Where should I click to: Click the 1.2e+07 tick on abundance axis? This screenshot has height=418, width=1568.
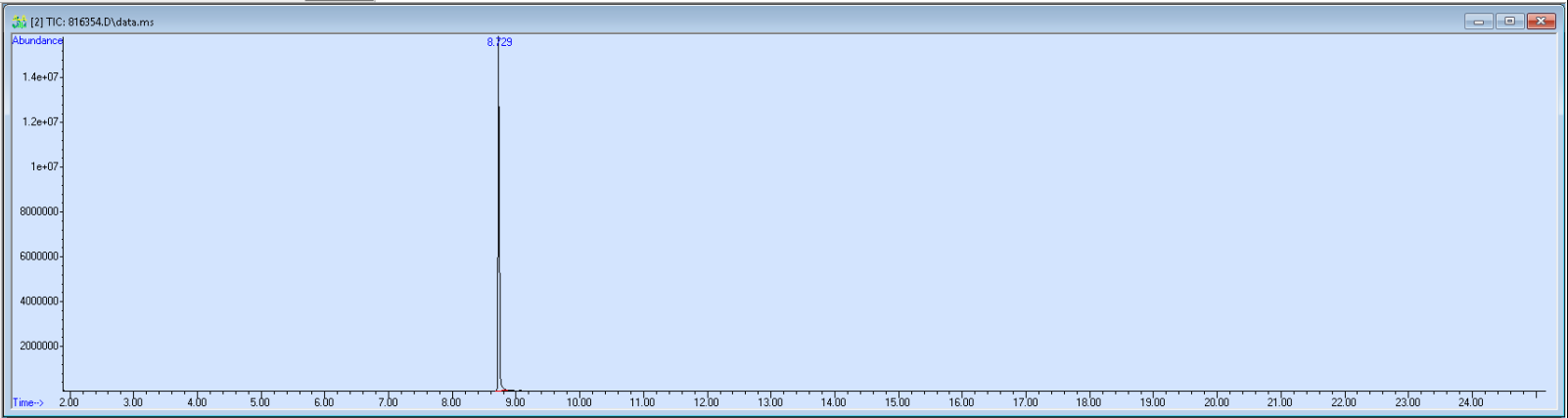point(41,122)
